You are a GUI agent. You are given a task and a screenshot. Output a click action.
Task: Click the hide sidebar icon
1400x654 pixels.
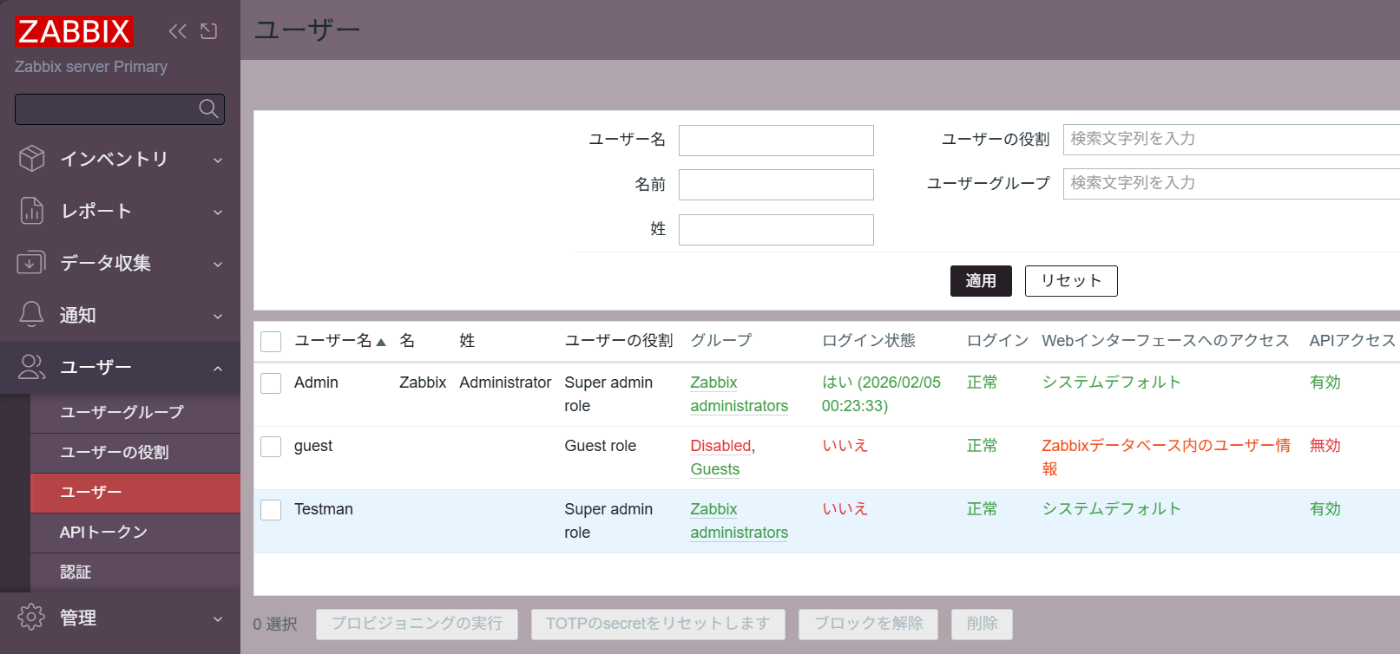pos(209,31)
